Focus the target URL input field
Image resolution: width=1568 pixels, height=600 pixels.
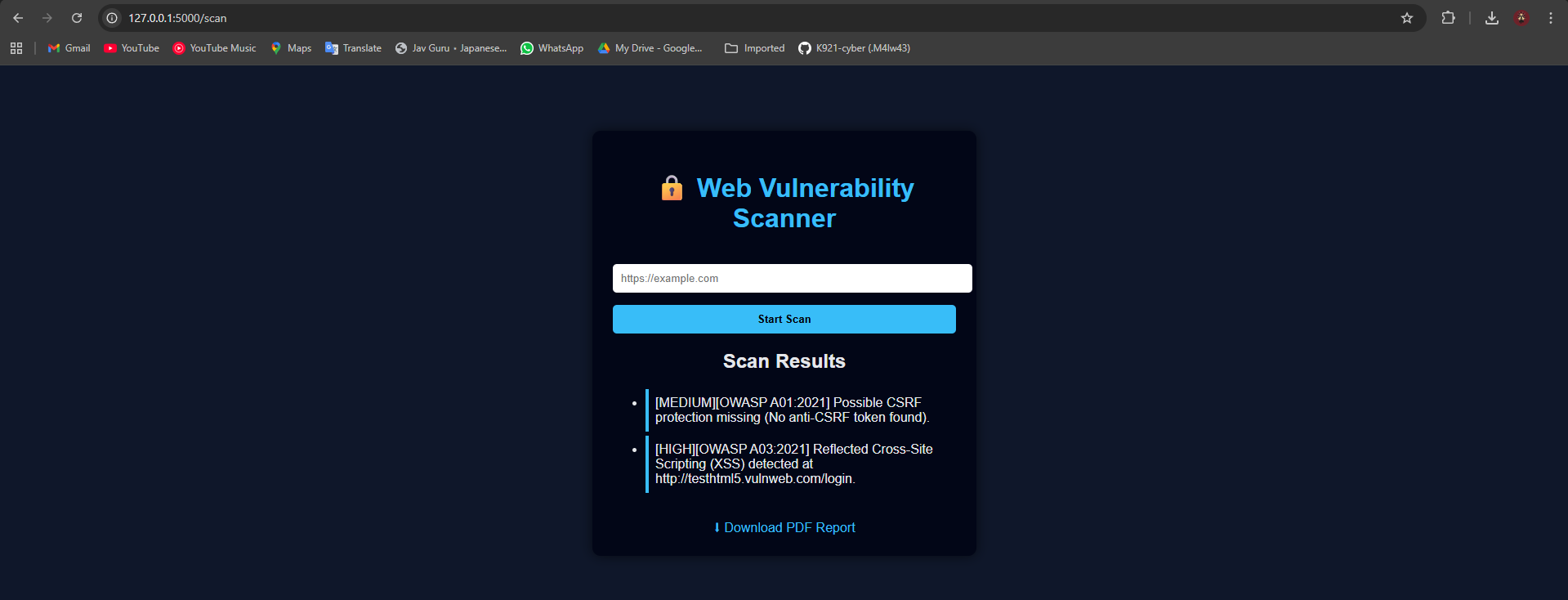click(x=792, y=279)
